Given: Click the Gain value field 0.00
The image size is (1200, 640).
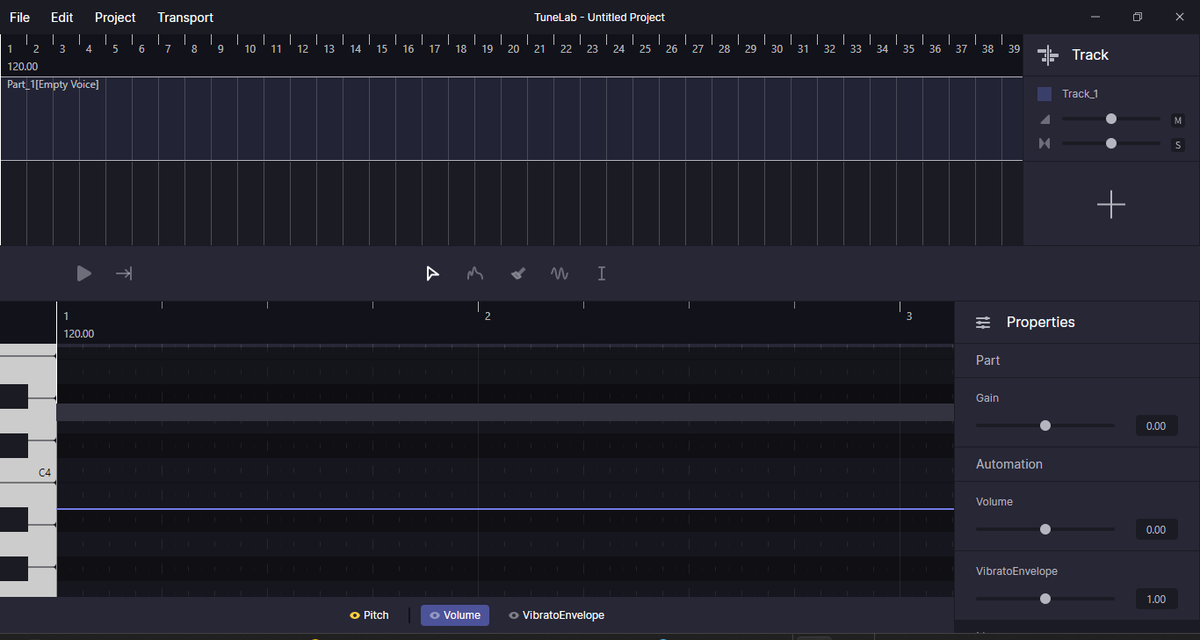Looking at the screenshot, I should 1156,426.
